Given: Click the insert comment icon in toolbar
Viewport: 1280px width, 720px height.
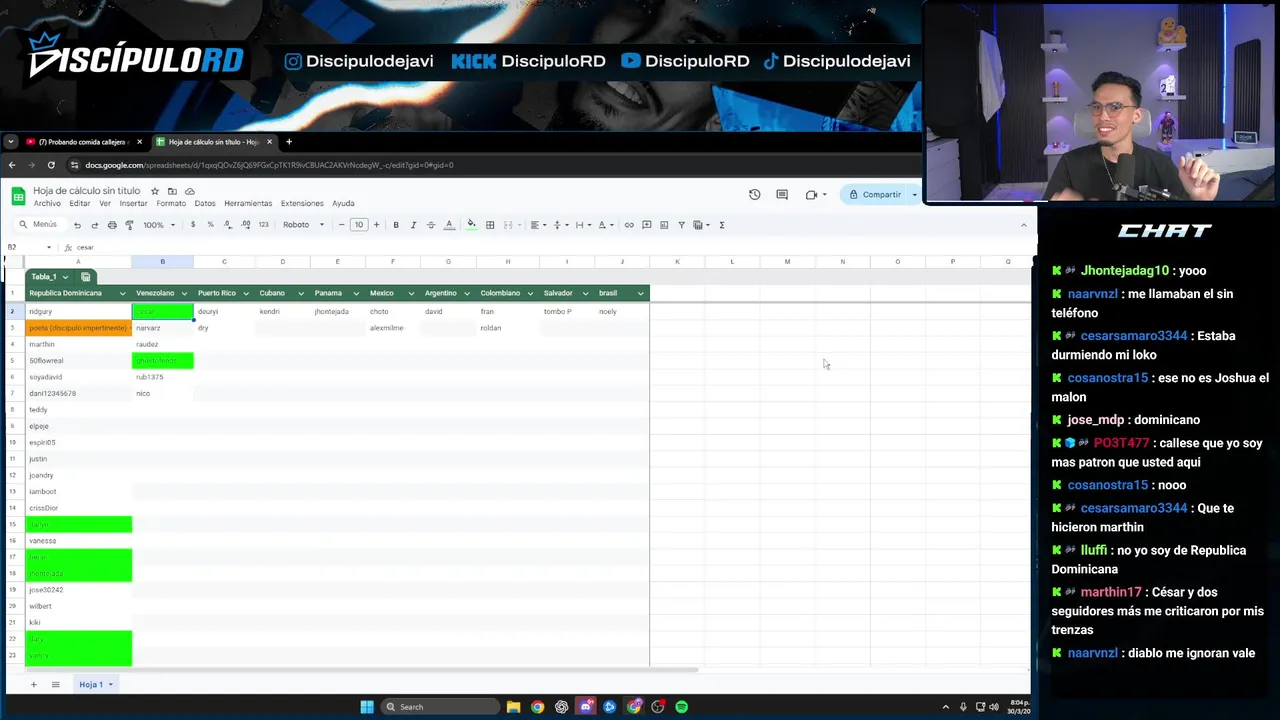Looking at the screenshot, I should [x=647, y=225].
